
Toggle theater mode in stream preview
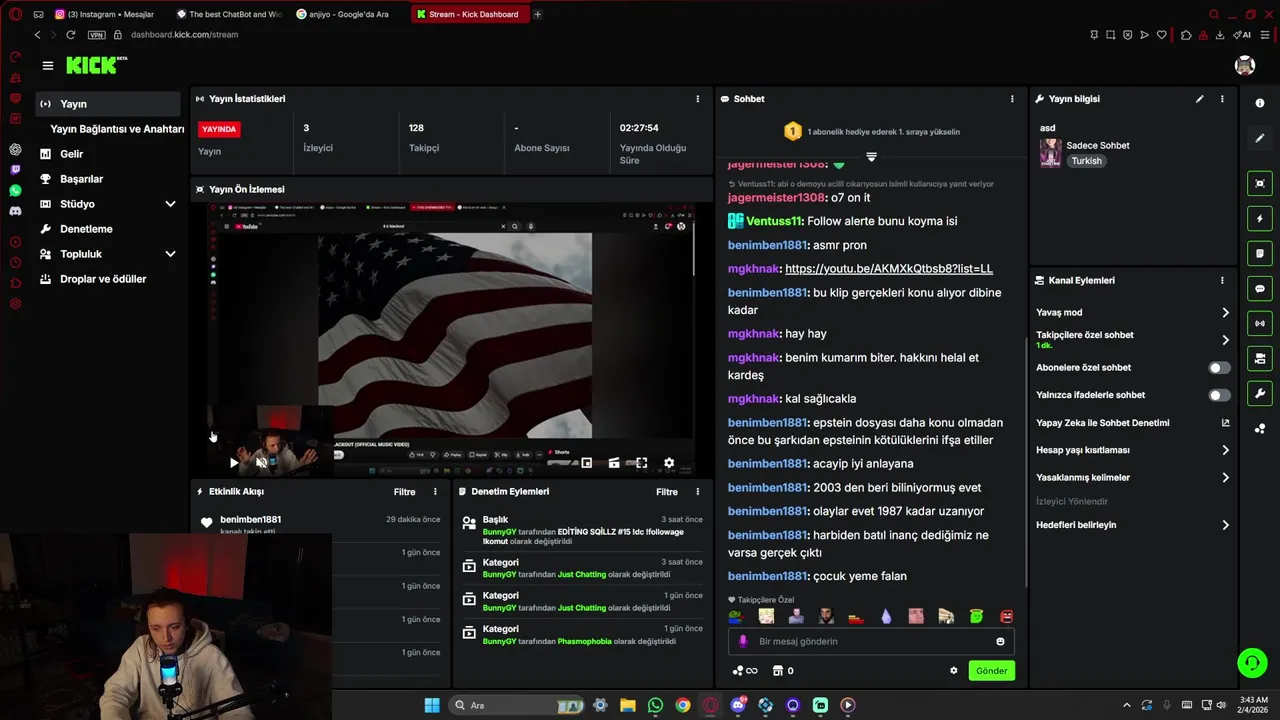(x=613, y=463)
